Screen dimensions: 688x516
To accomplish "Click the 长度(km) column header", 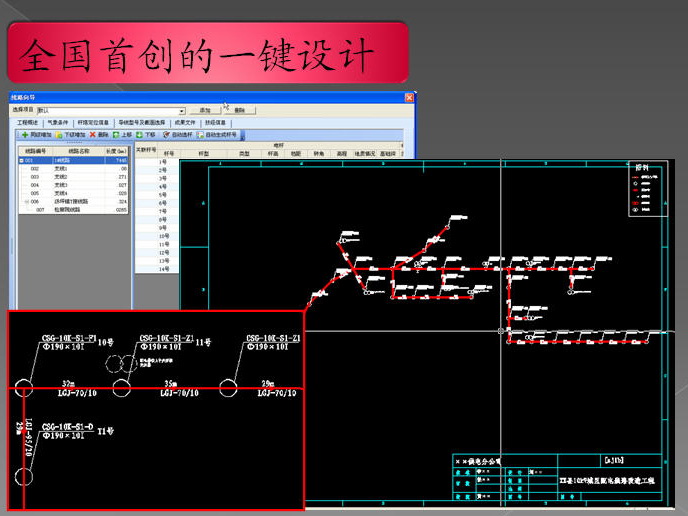I will pyautogui.click(x=116, y=151).
